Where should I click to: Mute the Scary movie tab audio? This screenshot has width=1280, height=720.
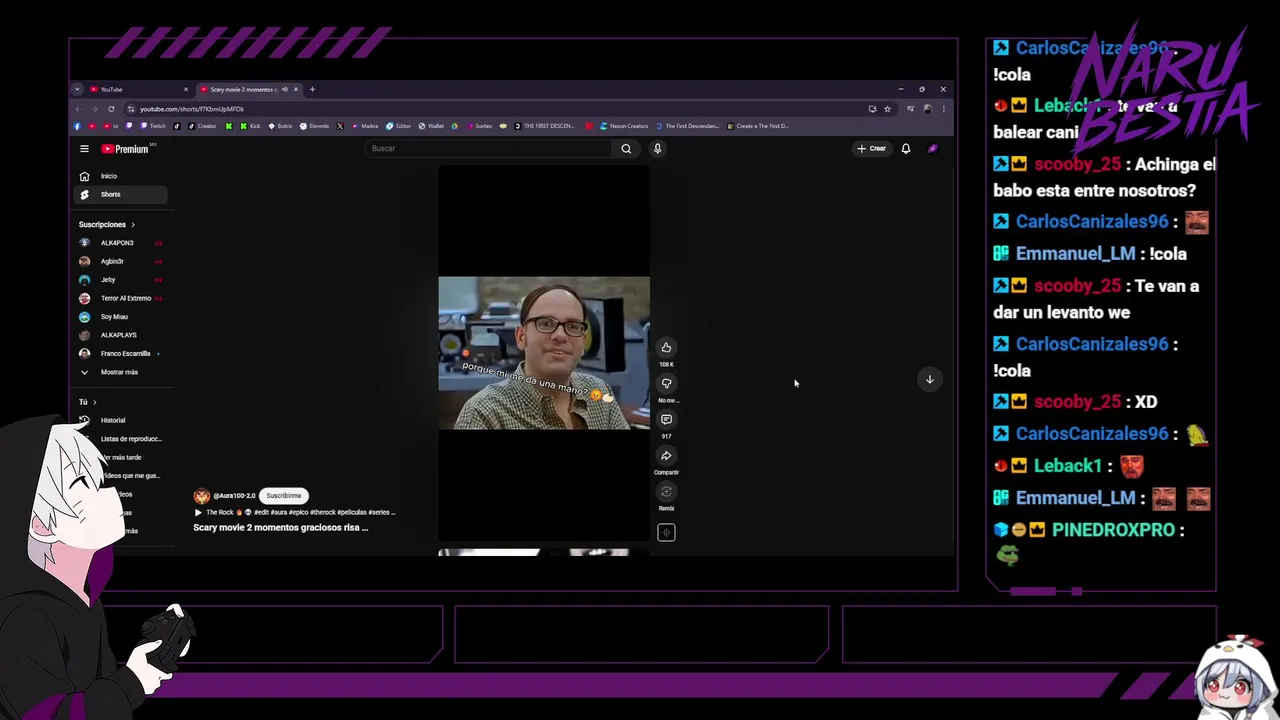(x=285, y=89)
